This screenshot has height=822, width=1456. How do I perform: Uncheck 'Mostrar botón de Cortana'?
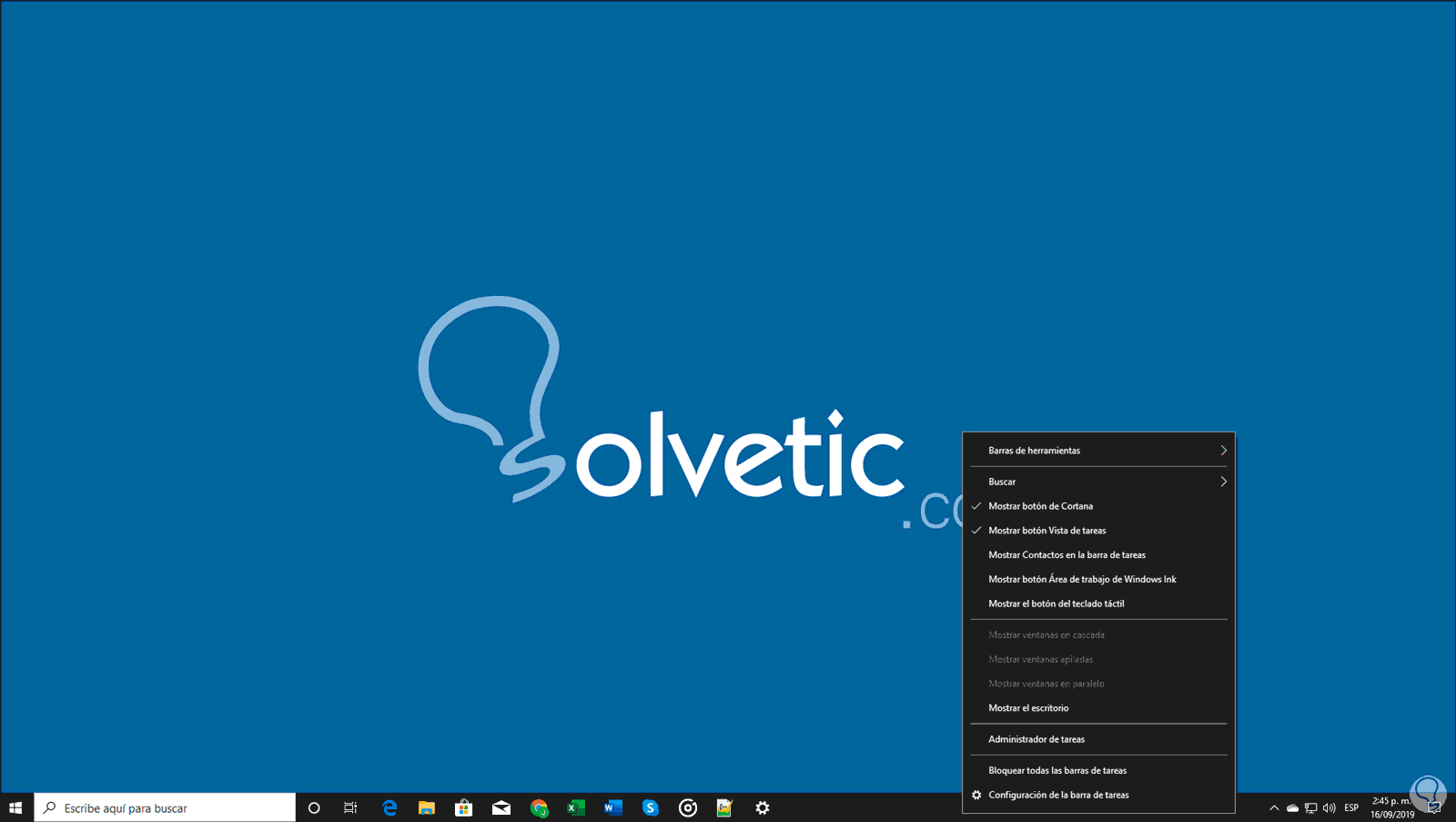1098,506
